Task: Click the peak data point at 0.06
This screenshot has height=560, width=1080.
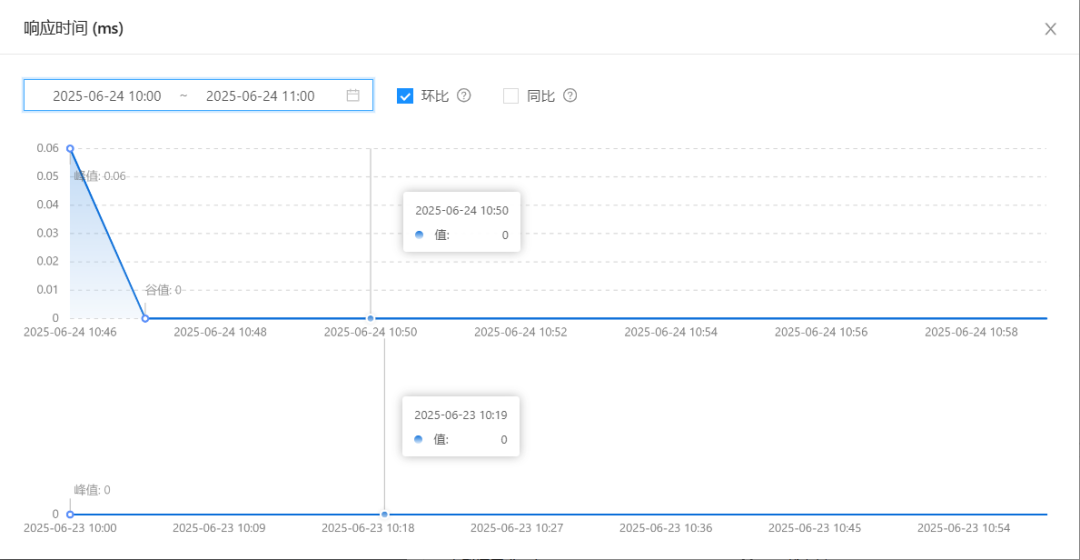Action: point(70,148)
